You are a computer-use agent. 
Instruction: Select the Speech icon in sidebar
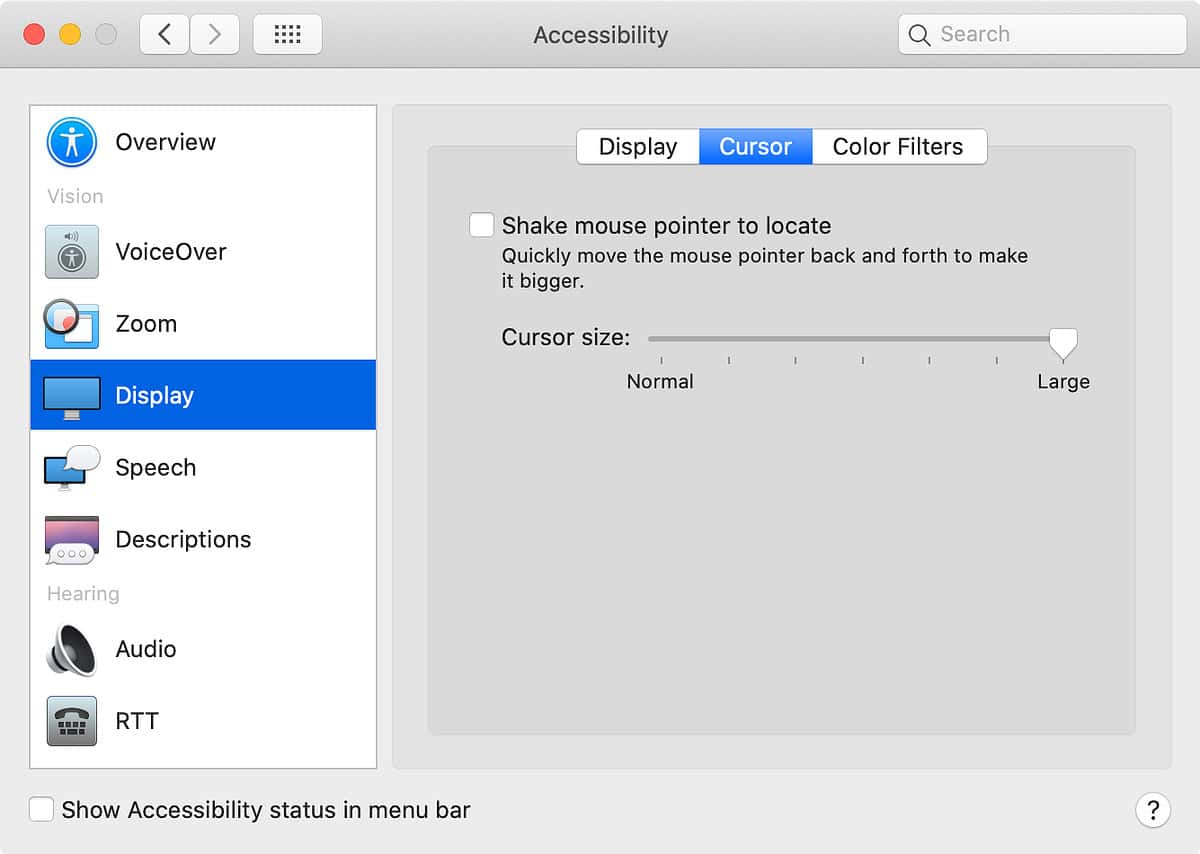[x=71, y=468]
